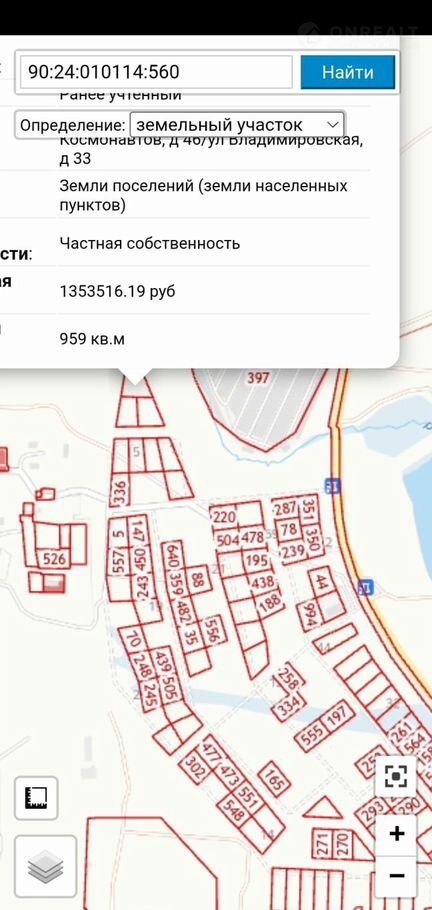The image size is (432, 910).
Task: Select land parcel 526 on map
Action: pyautogui.click(x=56, y=558)
